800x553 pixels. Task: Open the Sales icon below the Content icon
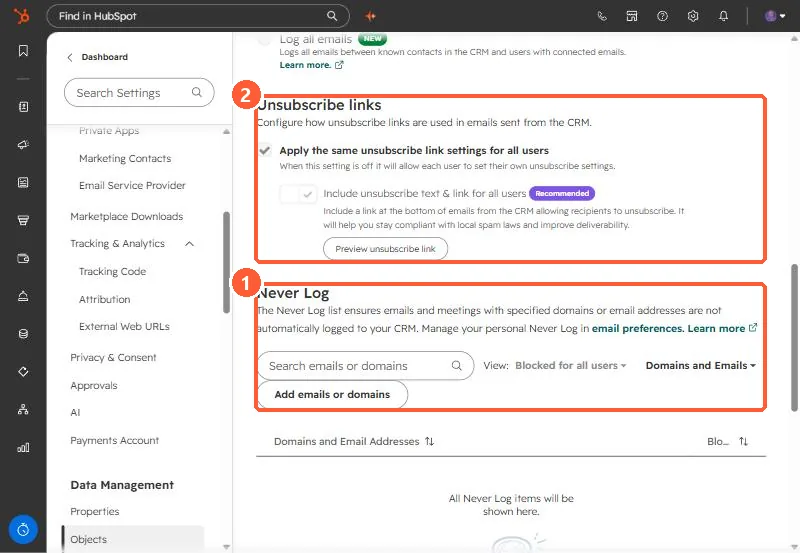pyautogui.click(x=23, y=220)
